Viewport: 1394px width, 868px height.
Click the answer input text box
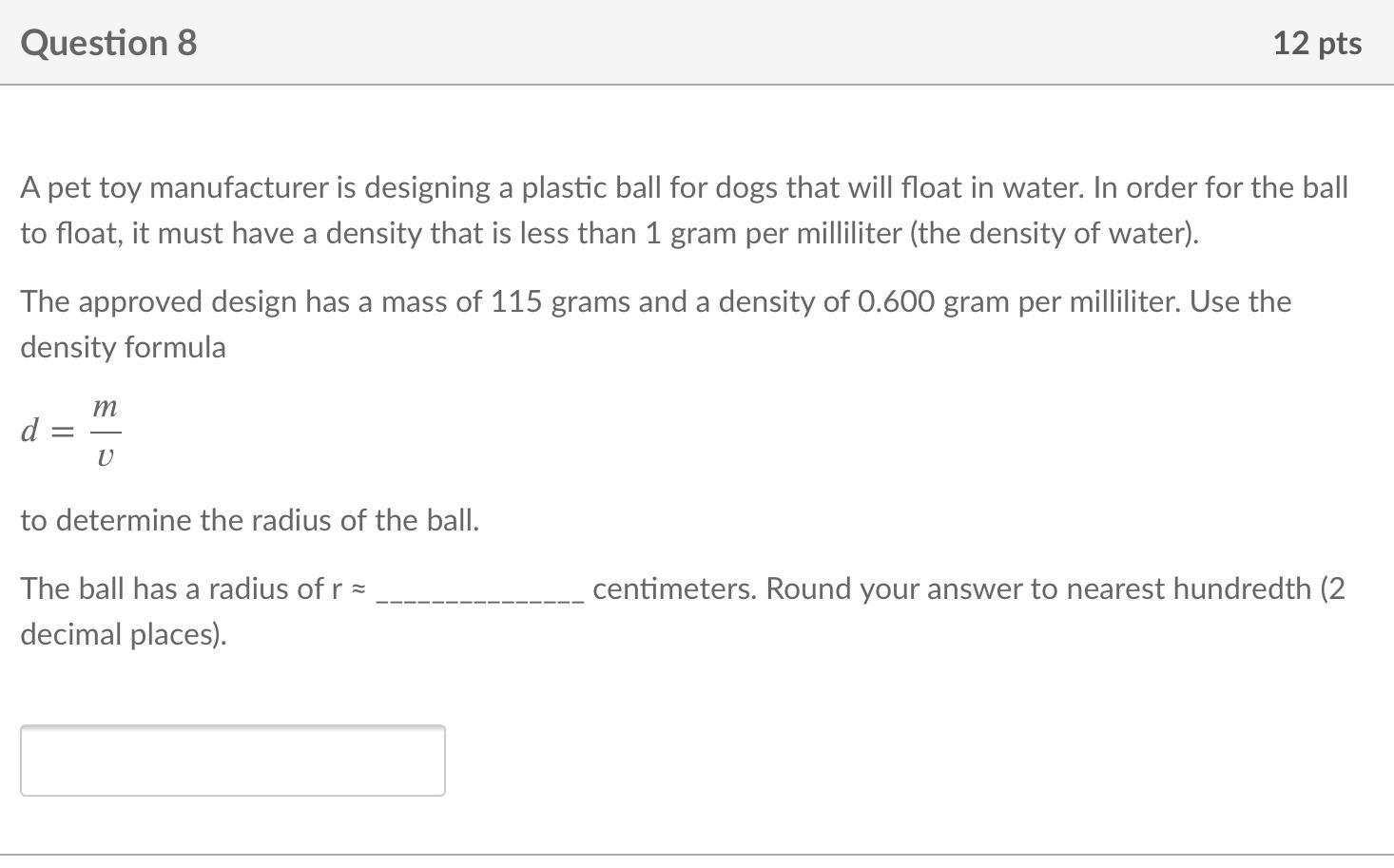click(x=232, y=760)
